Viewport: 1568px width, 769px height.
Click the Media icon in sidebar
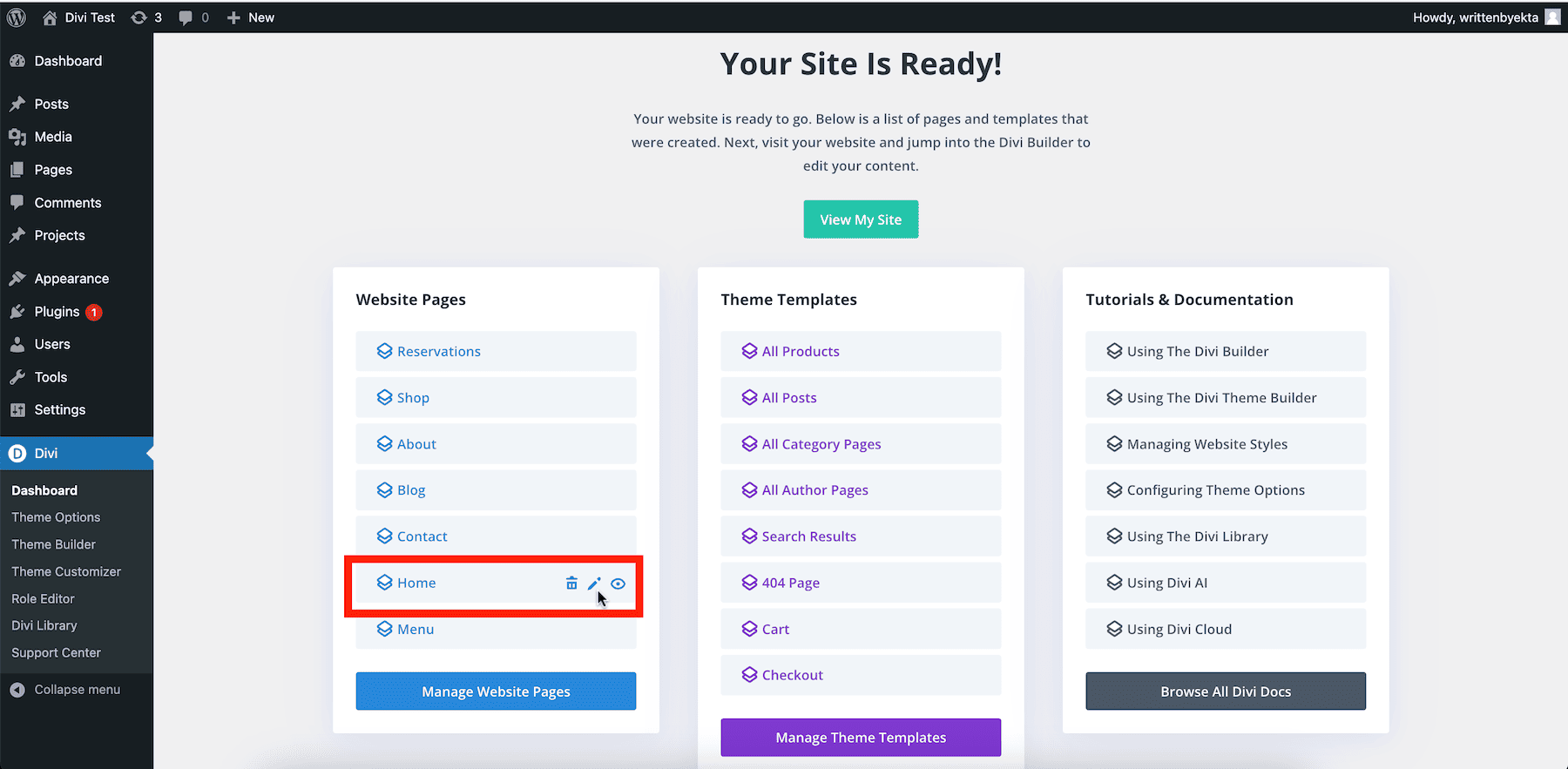17,137
